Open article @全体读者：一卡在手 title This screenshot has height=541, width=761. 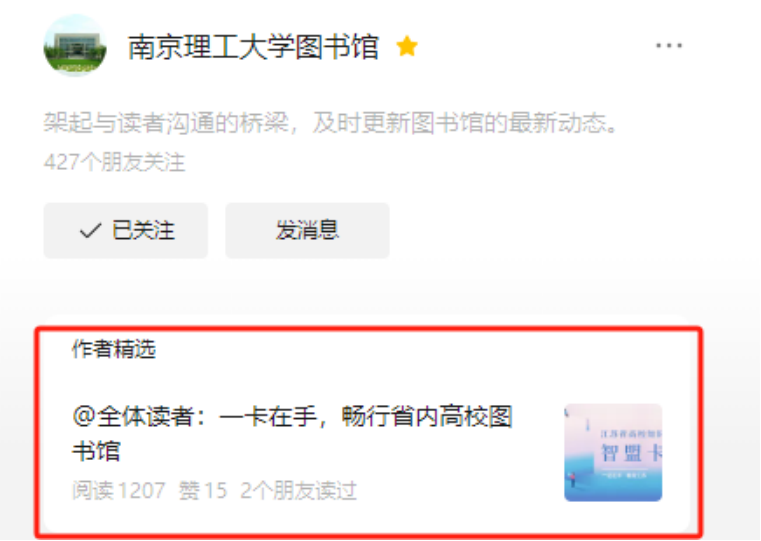(292, 433)
